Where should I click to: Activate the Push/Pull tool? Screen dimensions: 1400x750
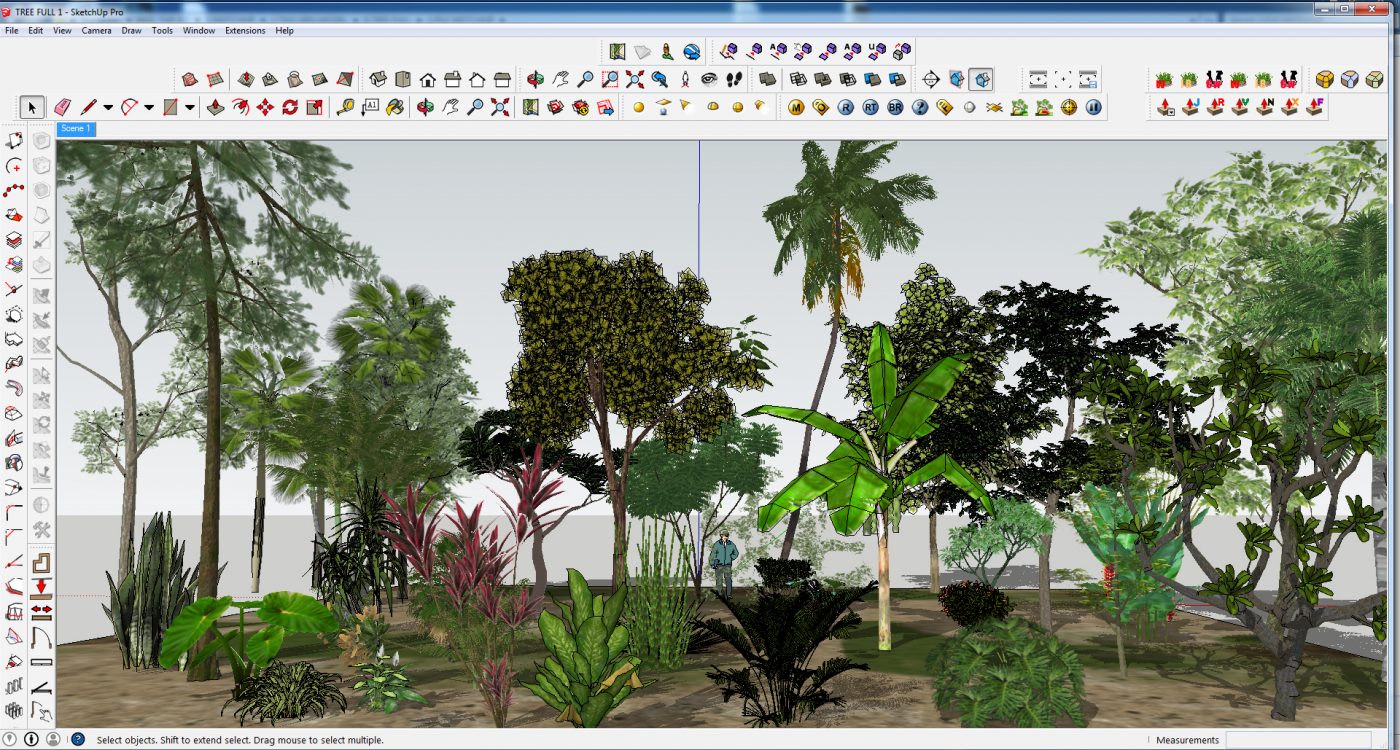point(215,107)
